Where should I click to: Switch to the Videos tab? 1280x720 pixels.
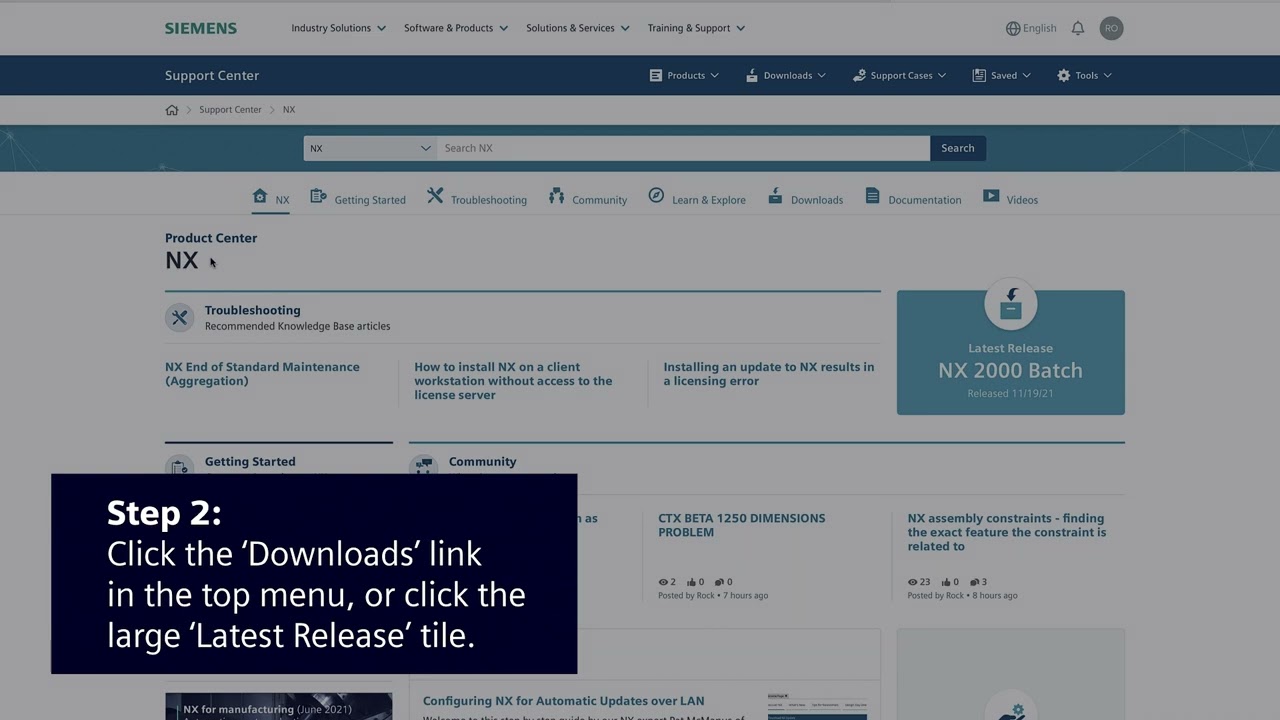point(1011,198)
